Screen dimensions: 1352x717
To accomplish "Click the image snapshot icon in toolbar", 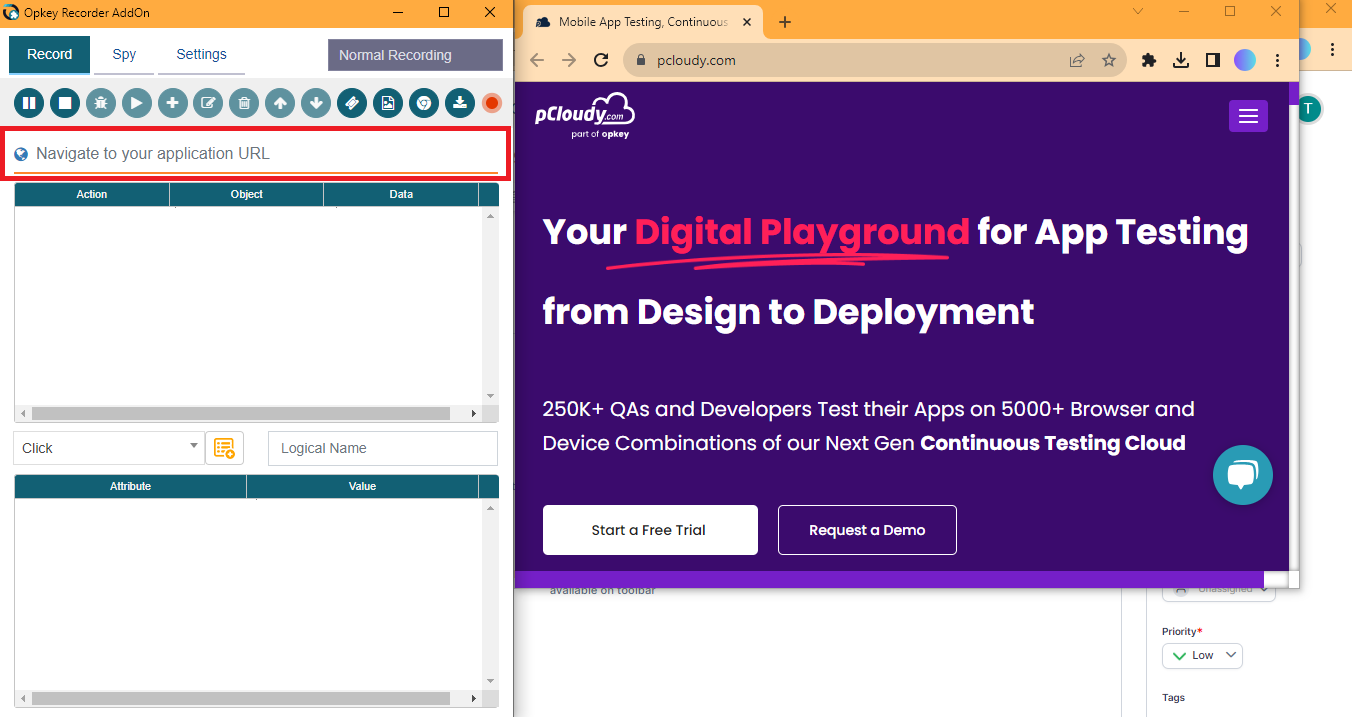I will click(388, 102).
